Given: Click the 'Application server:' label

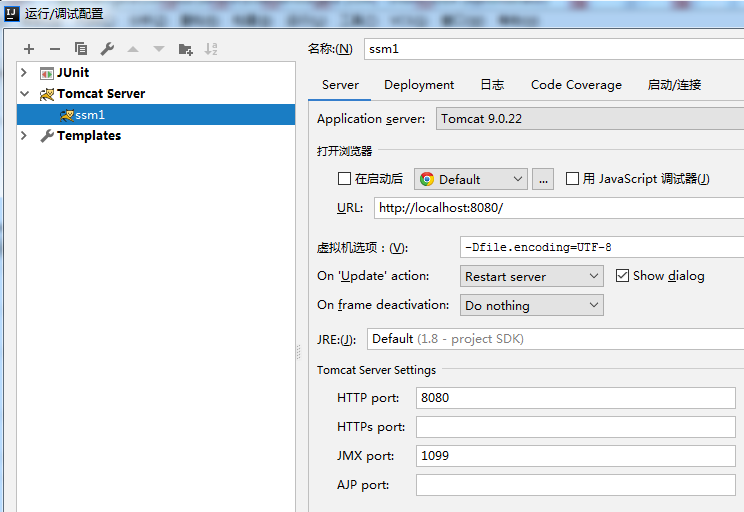Looking at the screenshot, I should [371, 119].
